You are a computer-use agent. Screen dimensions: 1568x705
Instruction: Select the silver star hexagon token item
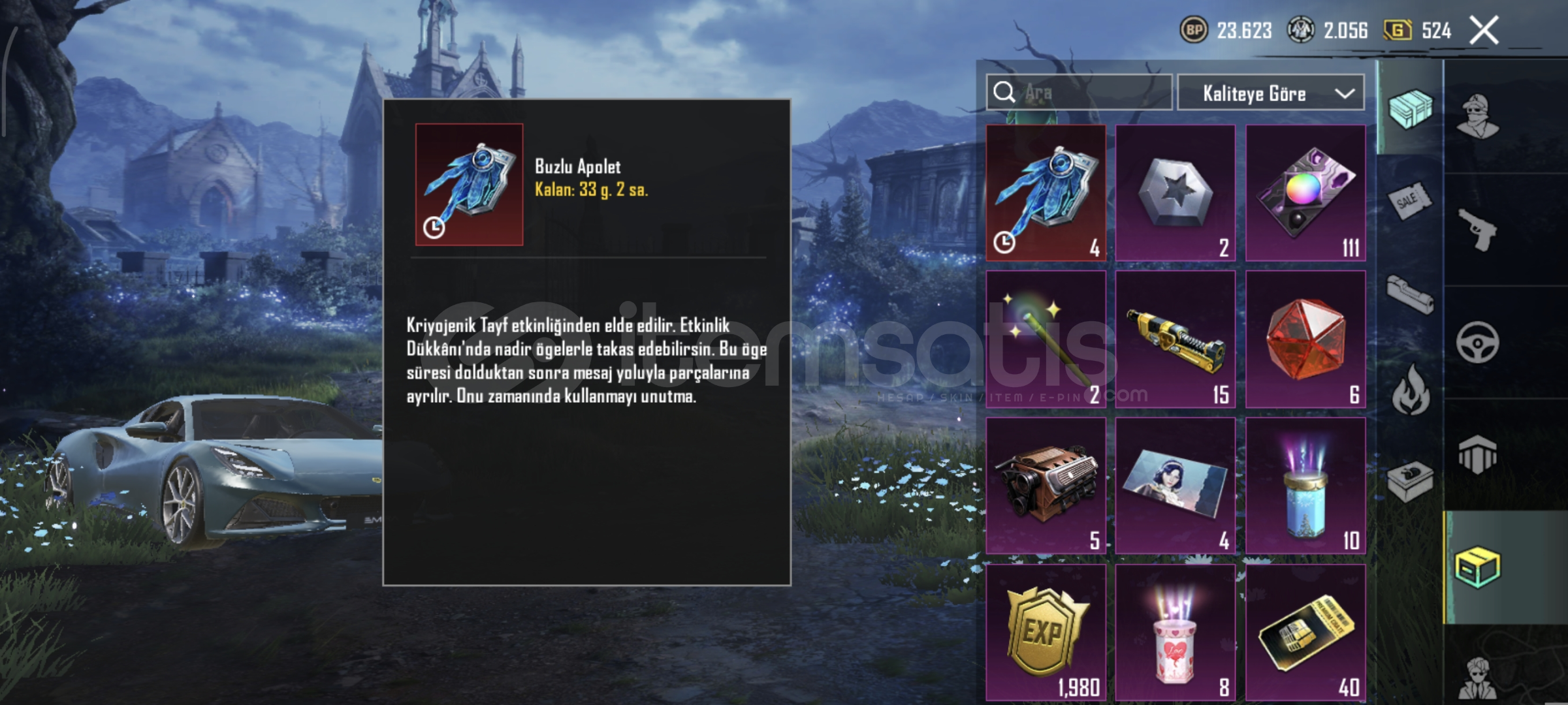pyautogui.click(x=1175, y=193)
